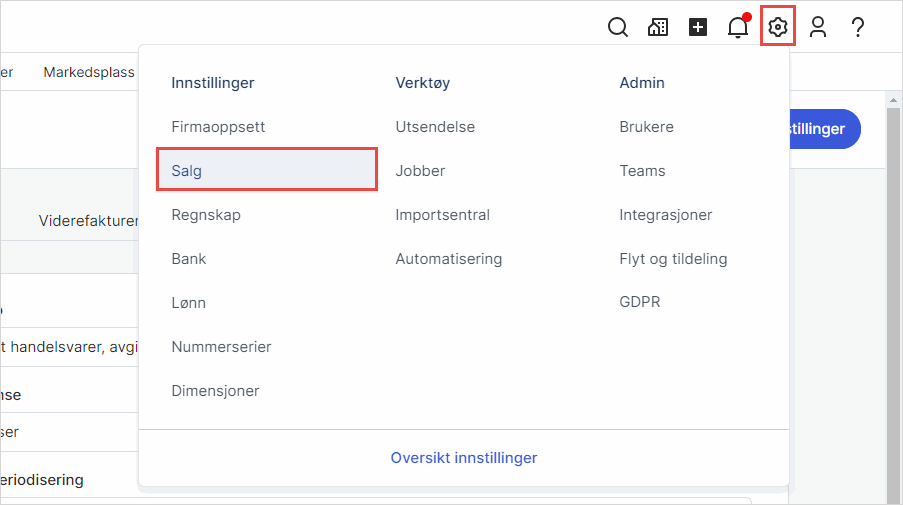The image size is (903, 505).
Task: Choose Regnskap from settings menu
Action: pyautogui.click(x=206, y=215)
